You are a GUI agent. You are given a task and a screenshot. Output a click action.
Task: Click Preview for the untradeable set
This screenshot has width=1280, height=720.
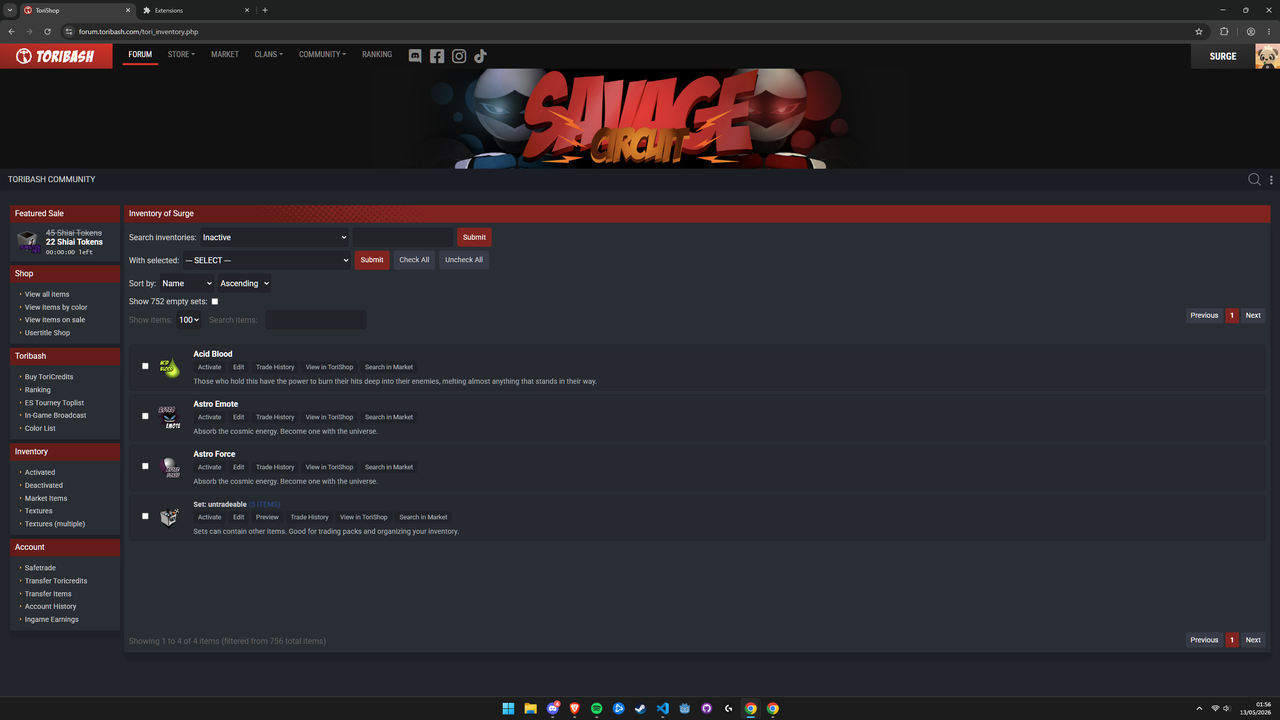pyautogui.click(x=267, y=517)
